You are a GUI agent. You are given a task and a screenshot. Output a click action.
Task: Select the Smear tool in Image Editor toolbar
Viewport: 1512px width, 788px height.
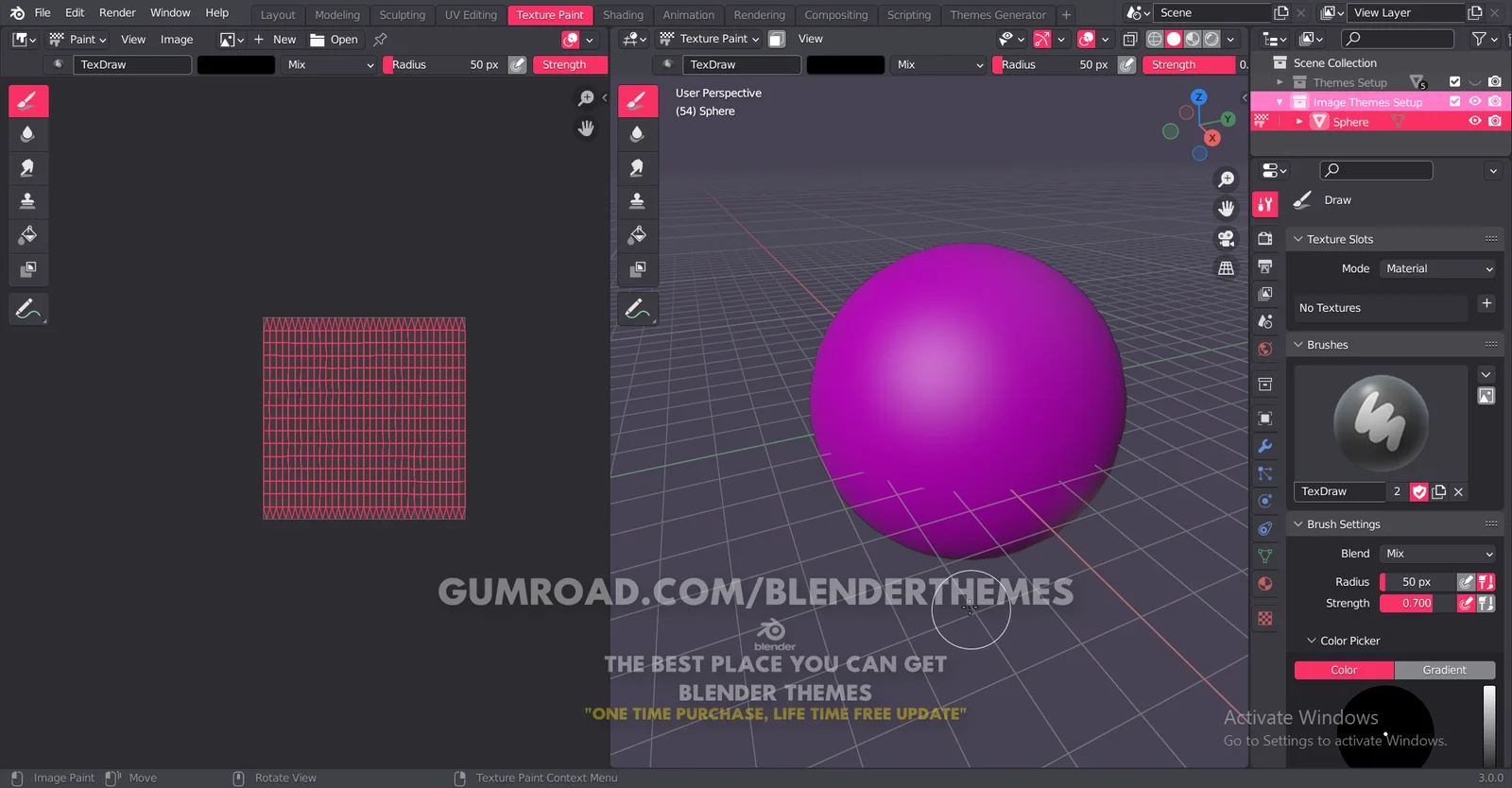coord(28,168)
